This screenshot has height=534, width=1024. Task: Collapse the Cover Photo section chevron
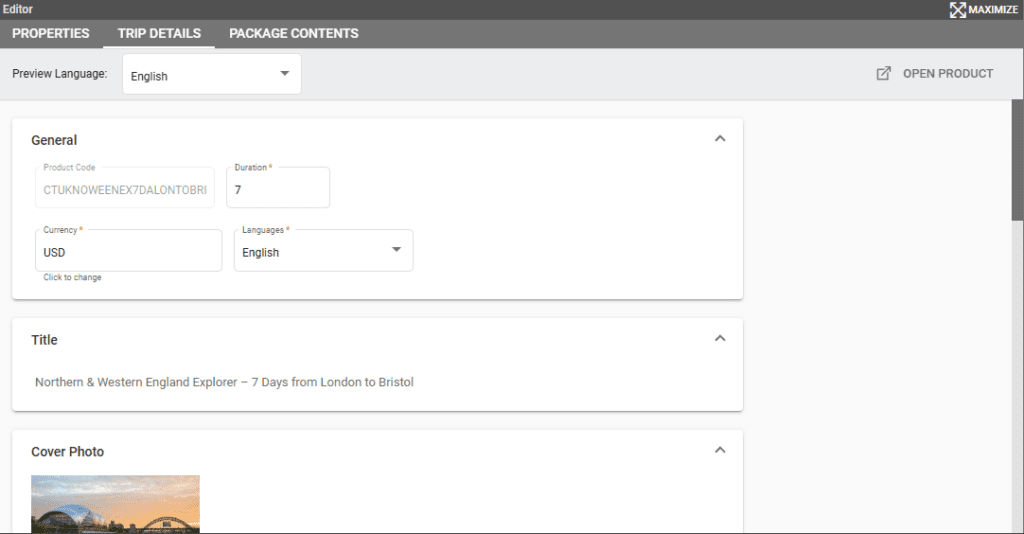pos(719,451)
